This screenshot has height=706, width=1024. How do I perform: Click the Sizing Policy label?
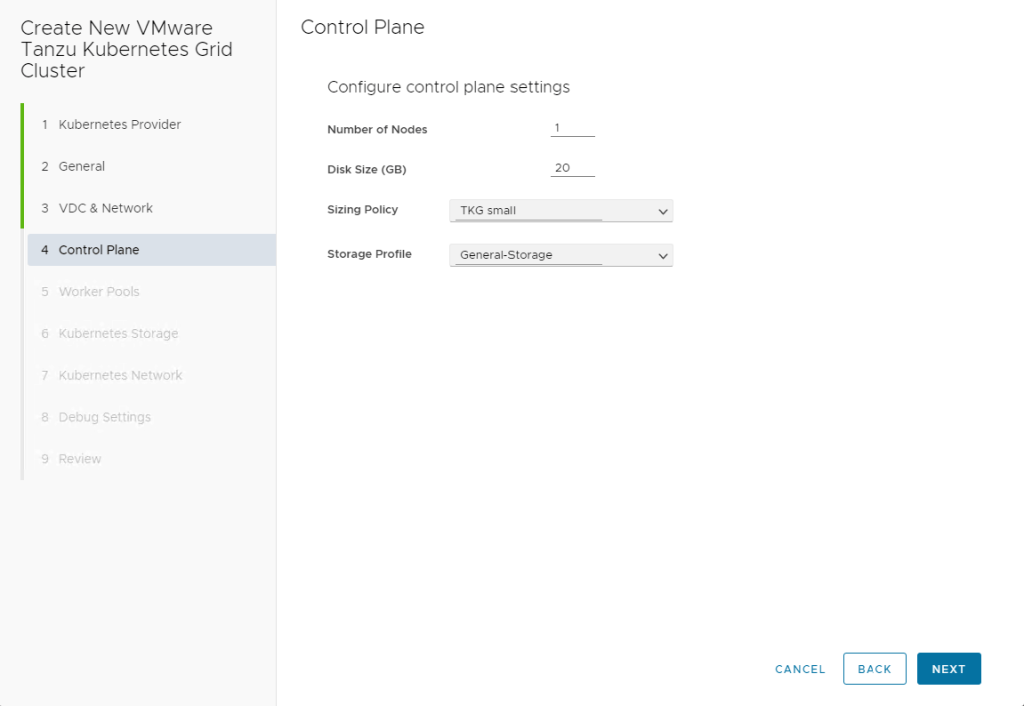pos(362,210)
